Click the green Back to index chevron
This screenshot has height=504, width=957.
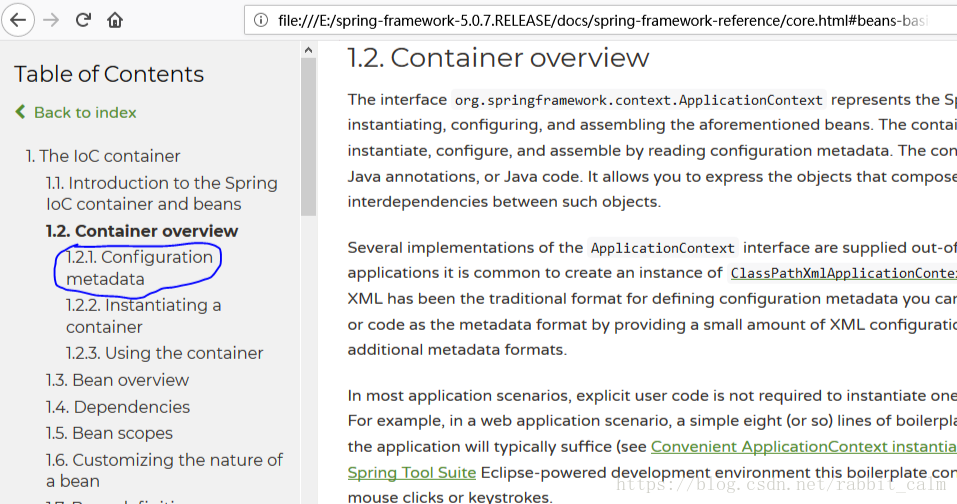tap(21, 112)
